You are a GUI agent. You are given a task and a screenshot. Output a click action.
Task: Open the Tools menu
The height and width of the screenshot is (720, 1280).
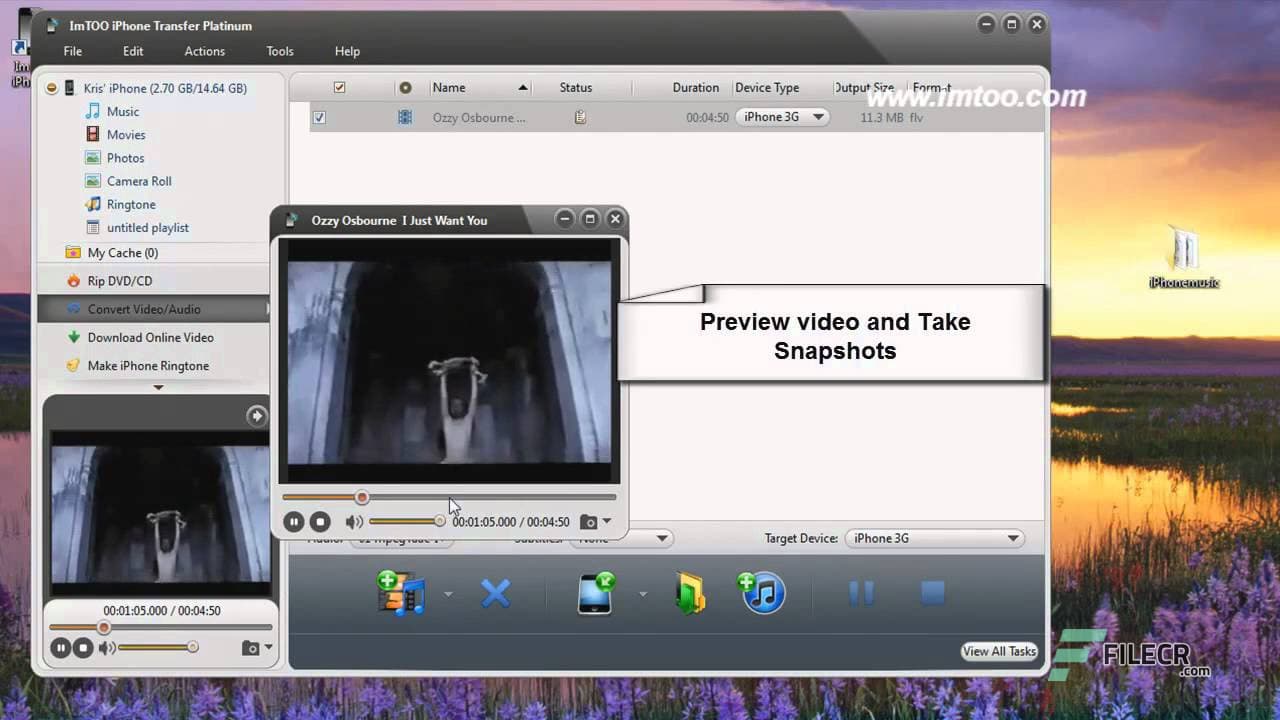pyautogui.click(x=279, y=51)
